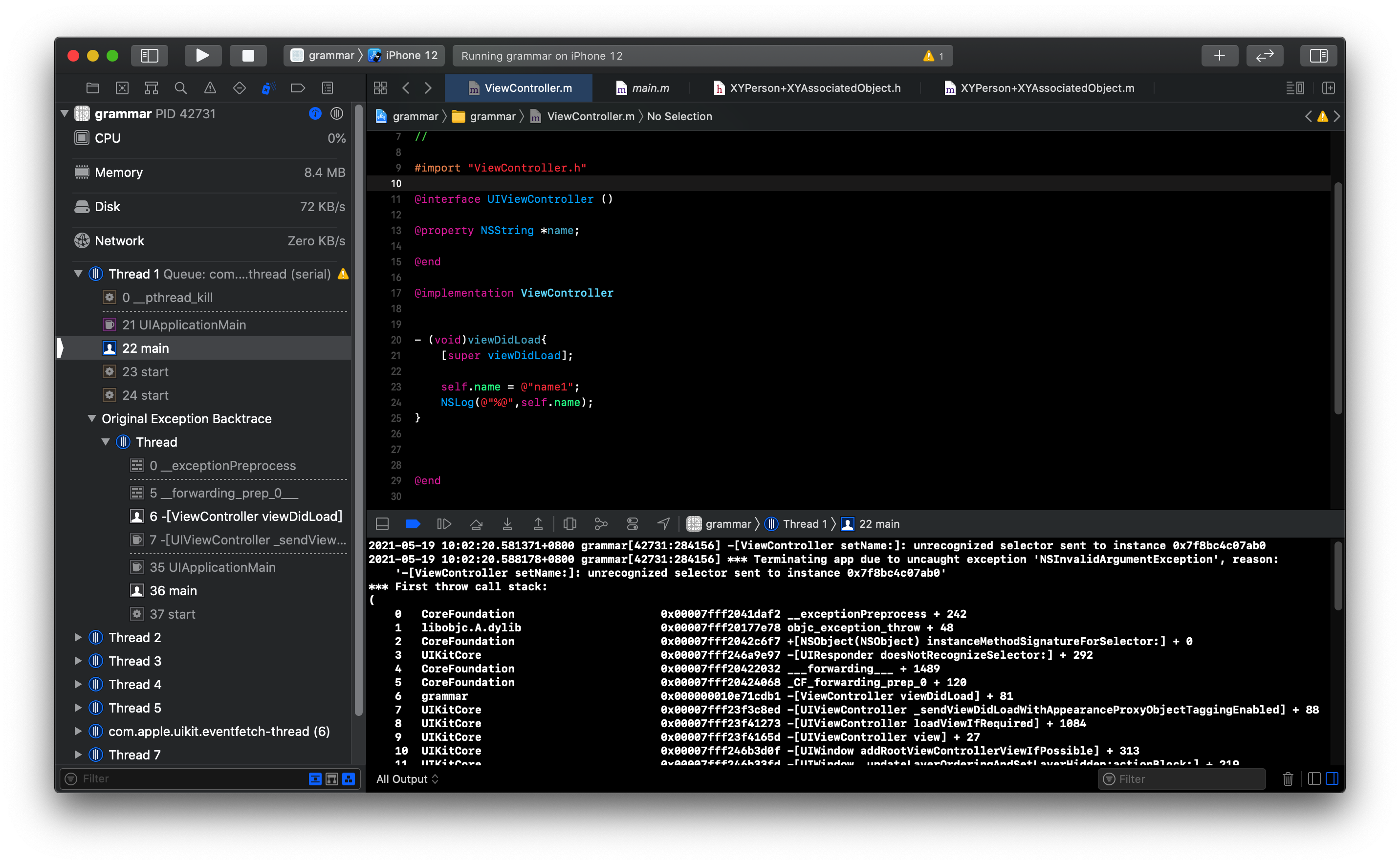The image size is (1400, 865).
Task: Click the Run (play) button
Action: pyautogui.click(x=202, y=56)
